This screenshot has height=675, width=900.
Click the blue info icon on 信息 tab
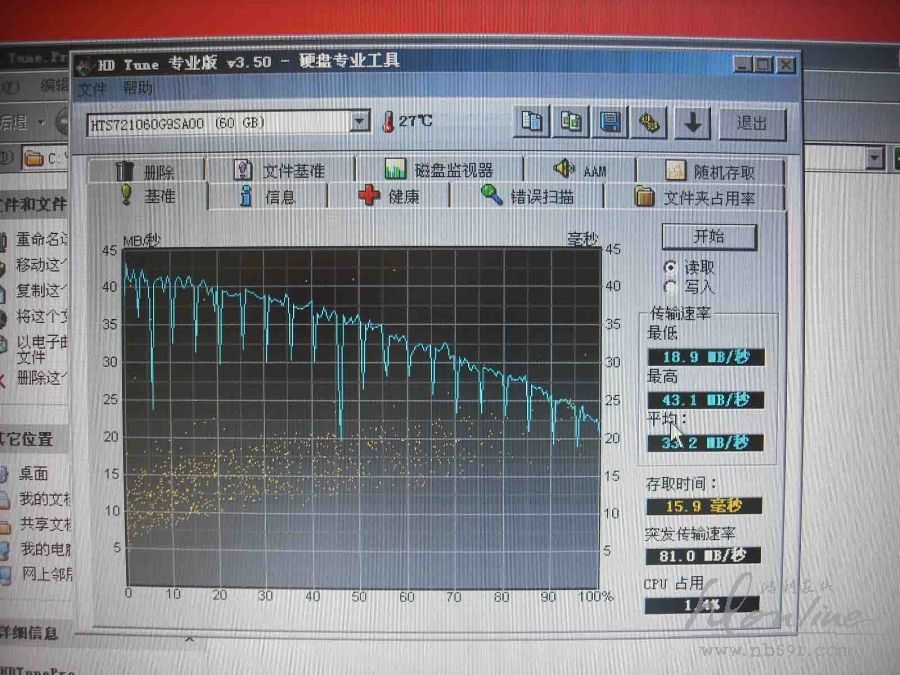coord(246,196)
